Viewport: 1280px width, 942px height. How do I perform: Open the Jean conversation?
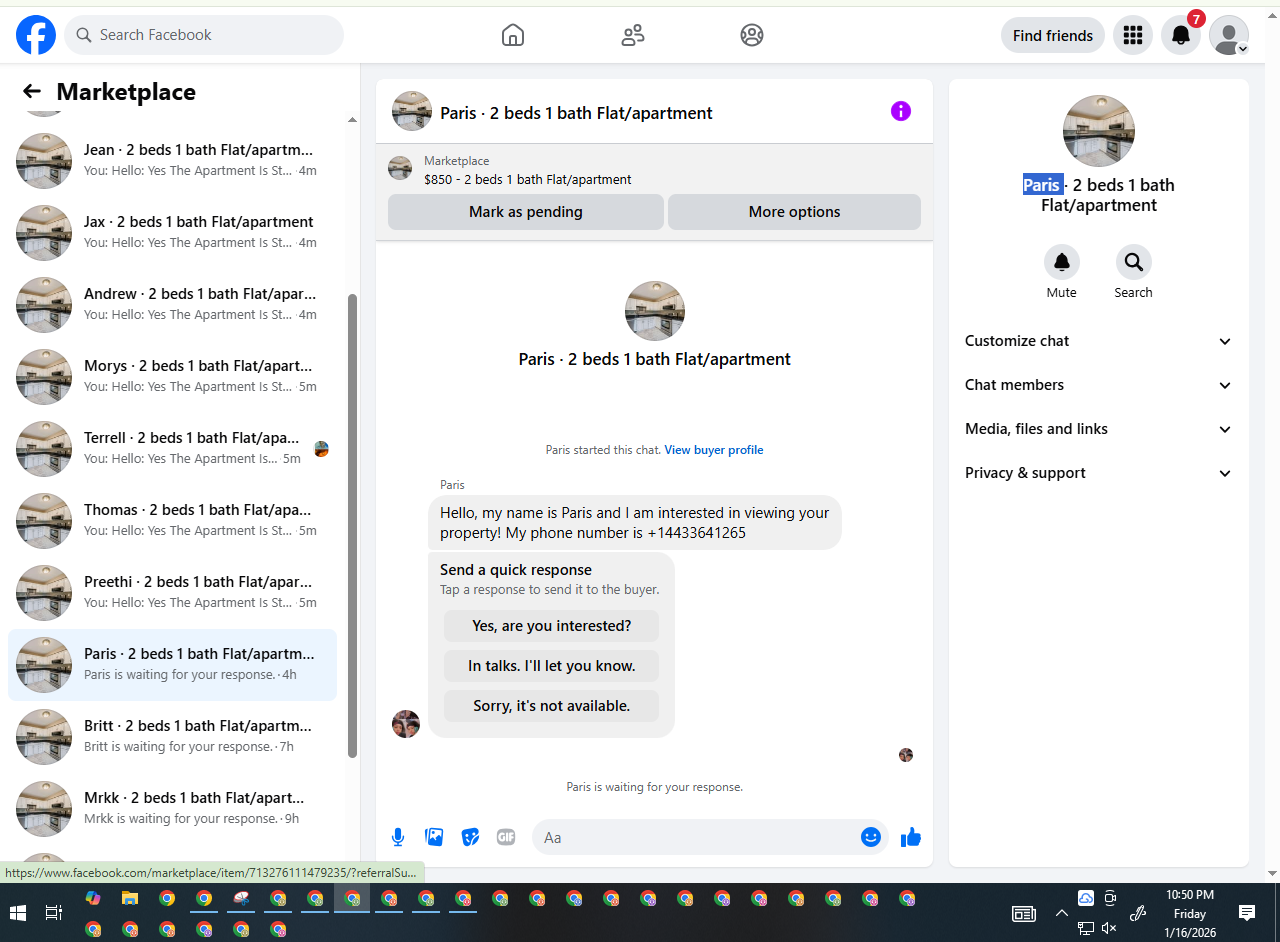point(172,160)
